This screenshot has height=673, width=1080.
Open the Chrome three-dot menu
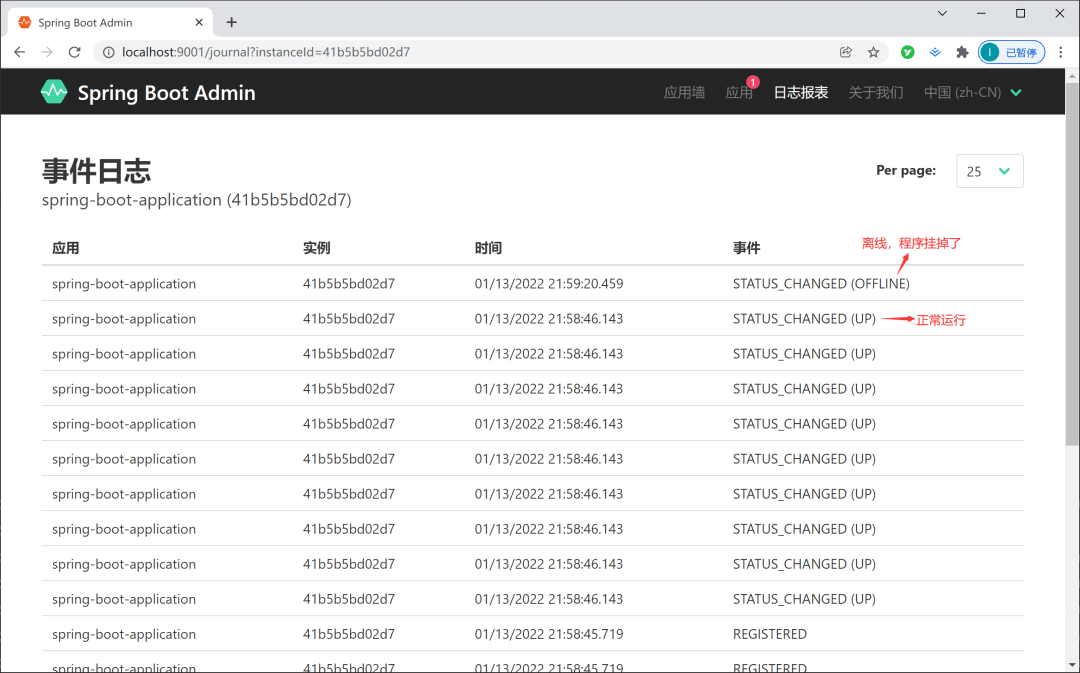pyautogui.click(x=1061, y=52)
